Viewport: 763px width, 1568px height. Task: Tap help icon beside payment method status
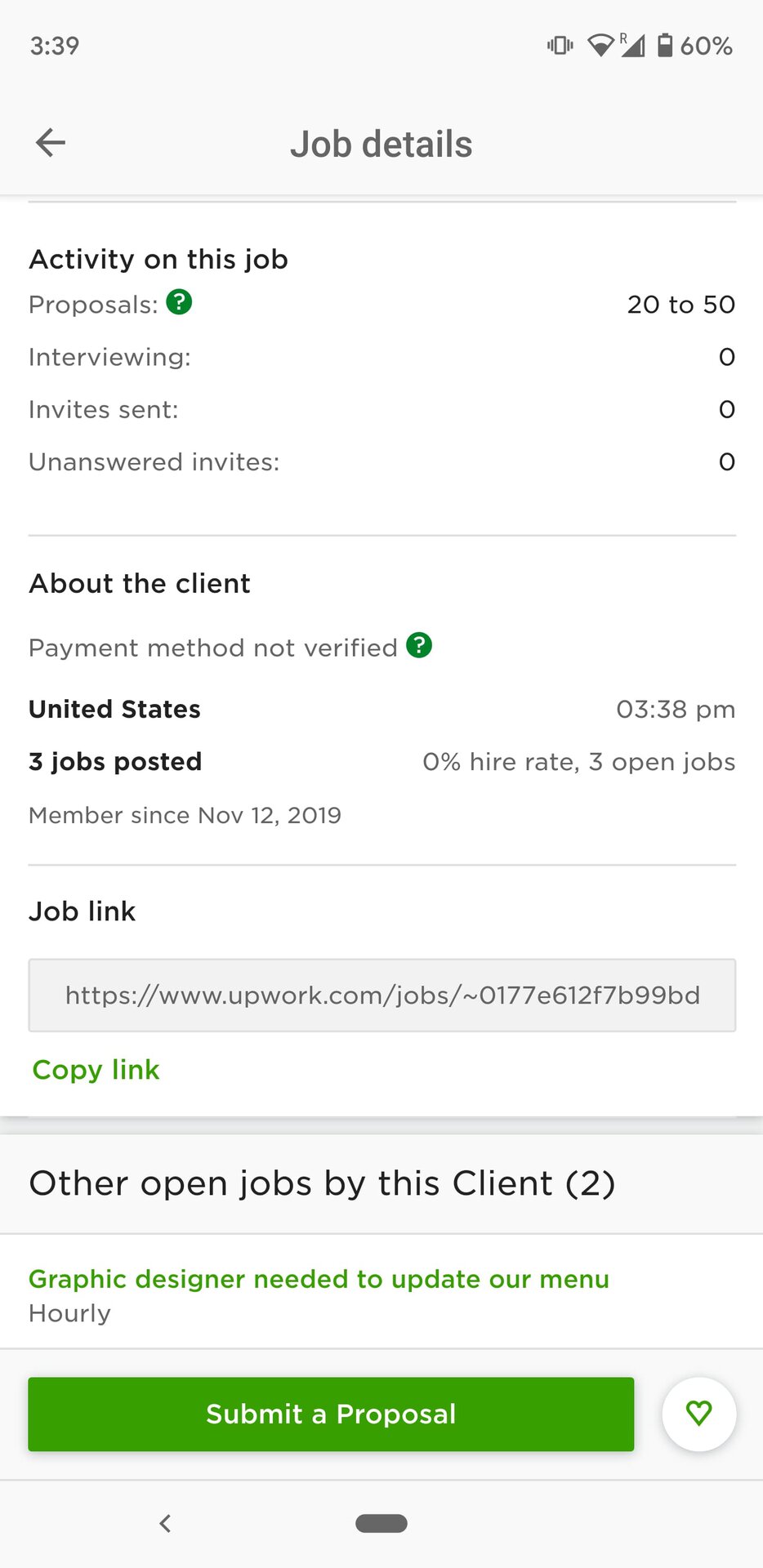[419, 645]
